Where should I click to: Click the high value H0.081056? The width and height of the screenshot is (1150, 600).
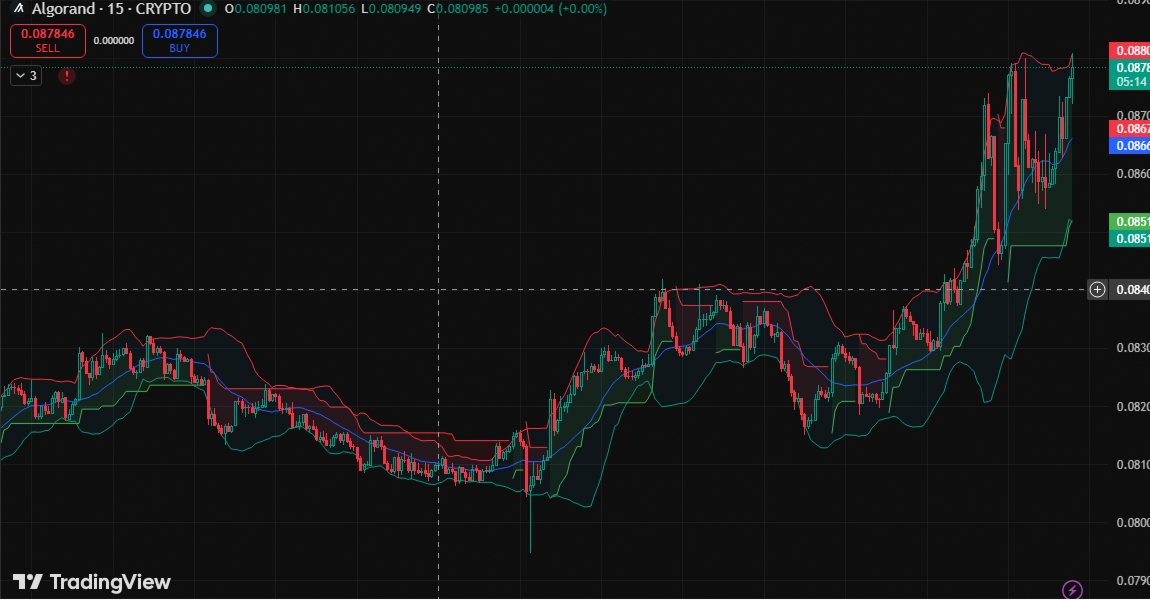[x=323, y=9]
